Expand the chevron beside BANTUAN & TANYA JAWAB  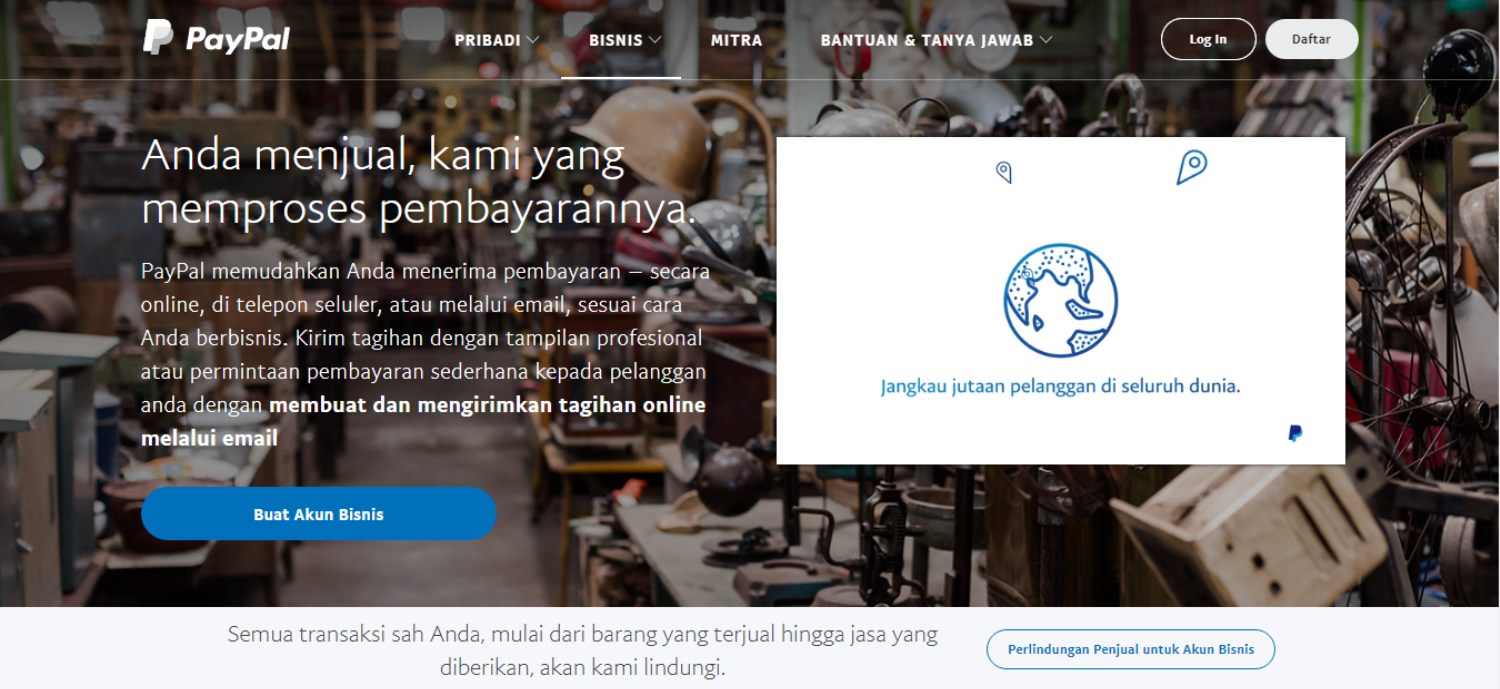pyautogui.click(x=1046, y=40)
